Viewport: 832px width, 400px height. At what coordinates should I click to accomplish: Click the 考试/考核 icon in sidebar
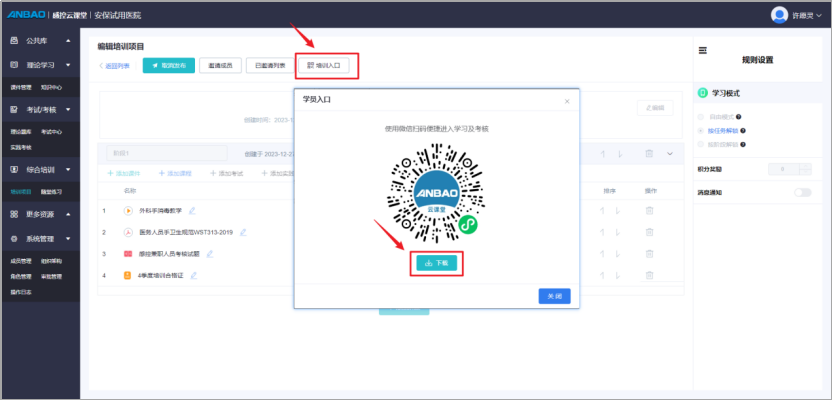(14, 109)
